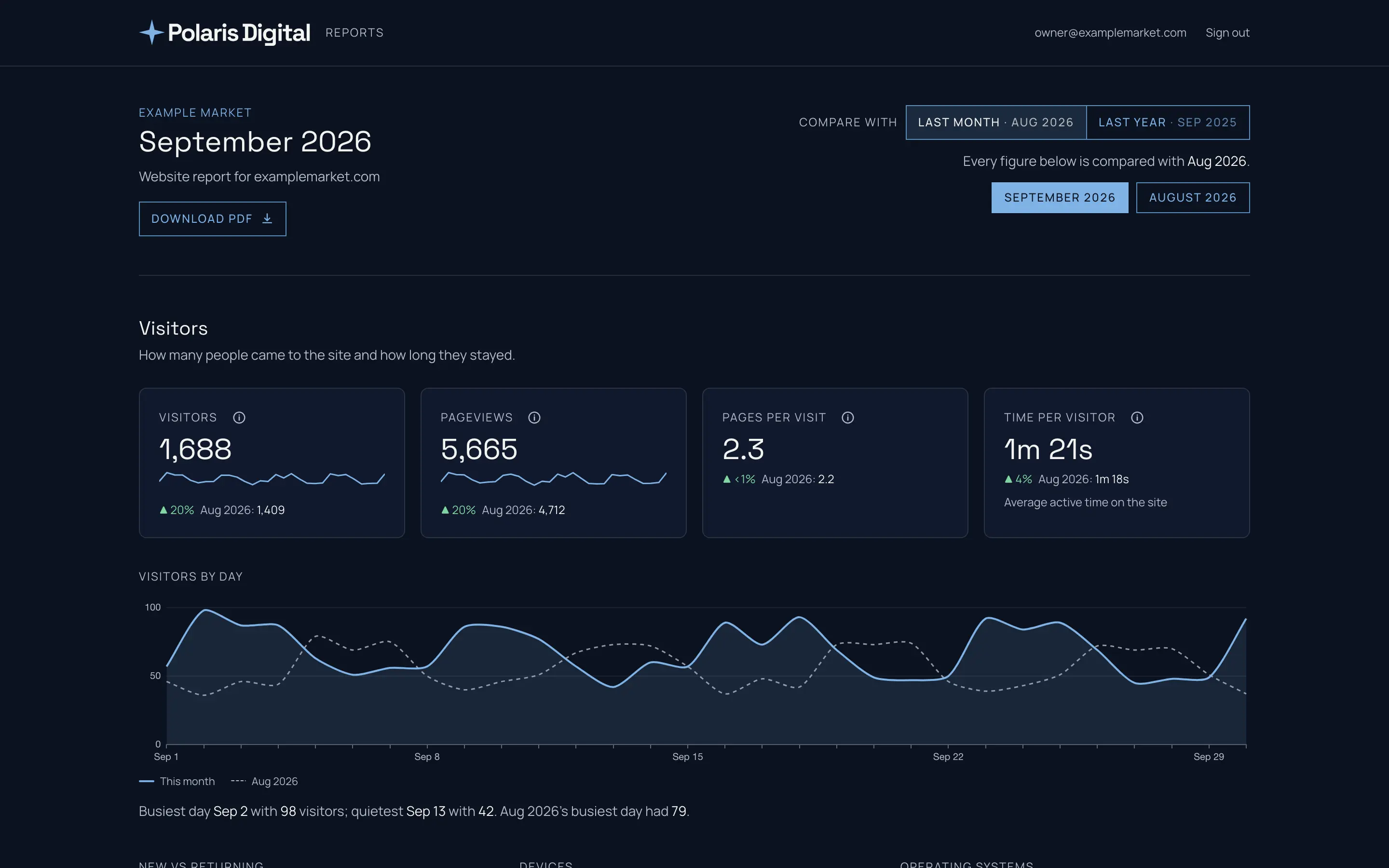Click the 'September 2026' page title
The image size is (1389, 868).
click(x=255, y=141)
